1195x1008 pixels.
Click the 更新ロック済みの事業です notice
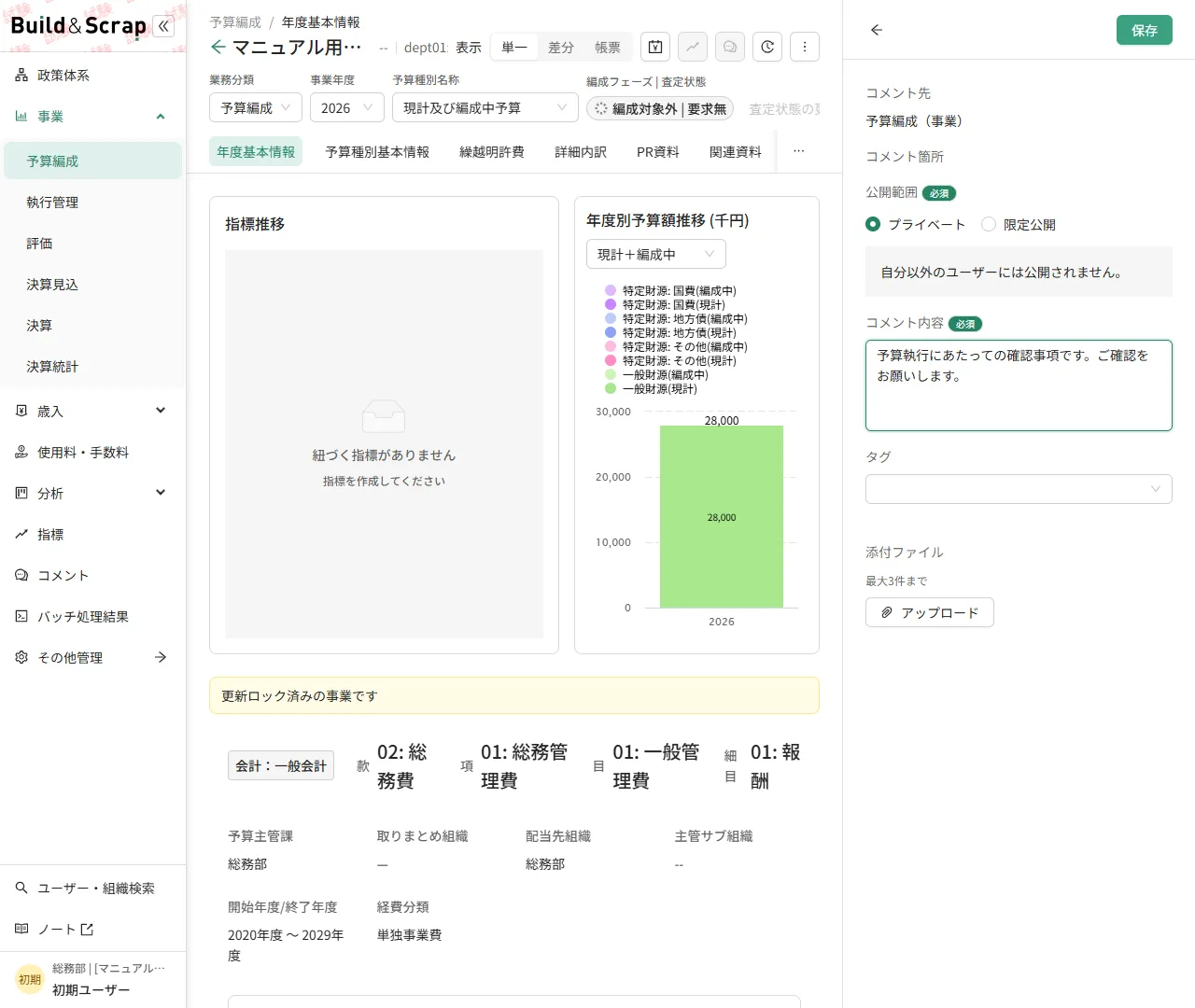(514, 695)
